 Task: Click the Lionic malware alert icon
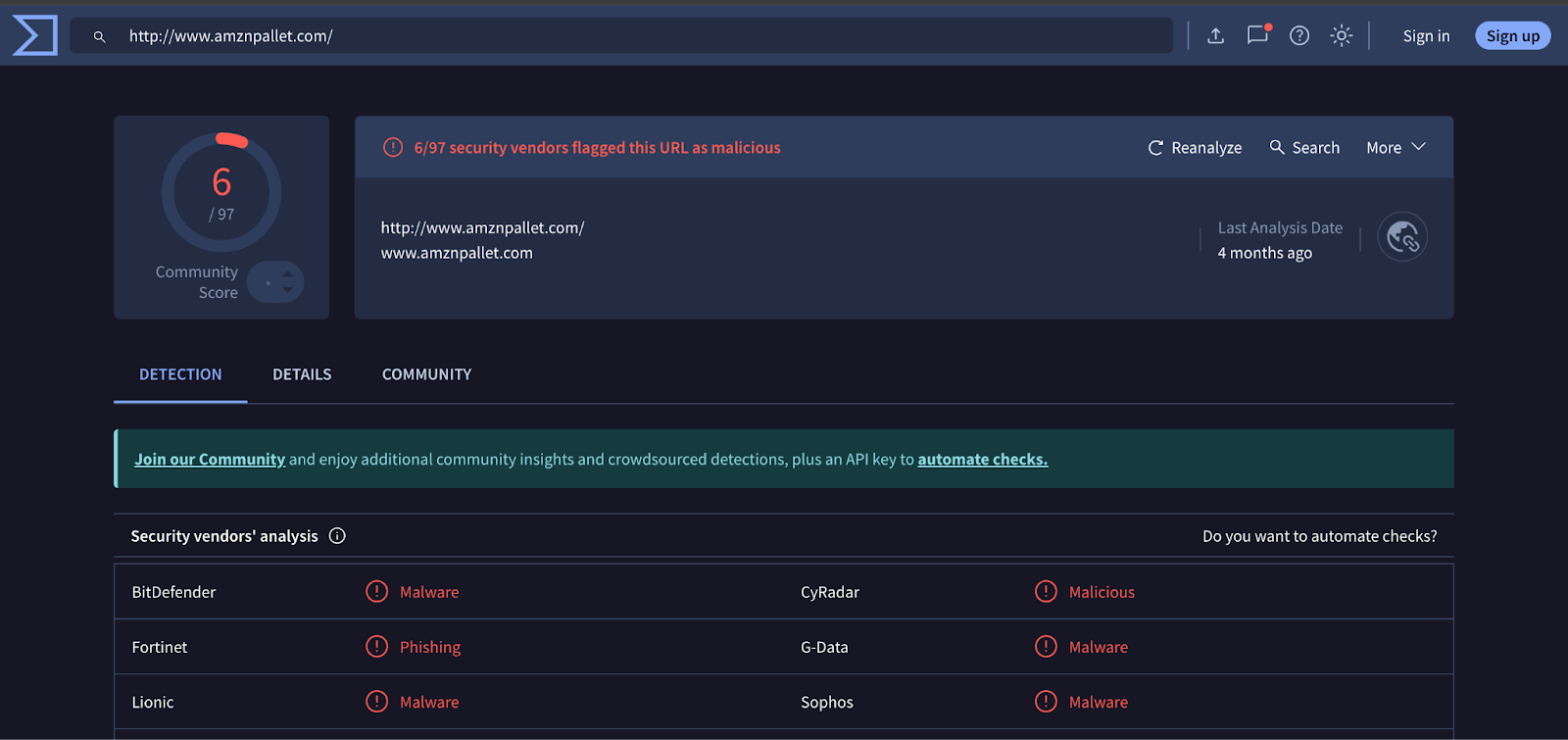click(x=376, y=701)
